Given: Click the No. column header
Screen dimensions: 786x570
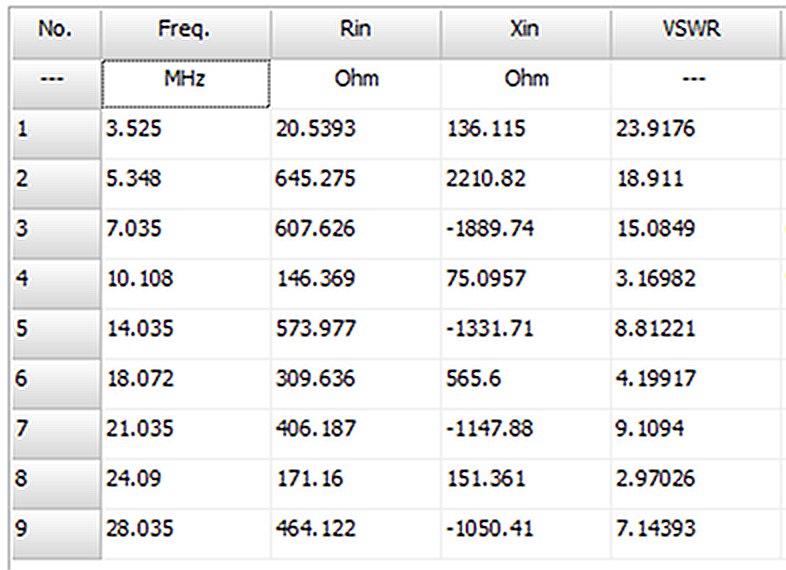Looking at the screenshot, I should coord(57,34).
